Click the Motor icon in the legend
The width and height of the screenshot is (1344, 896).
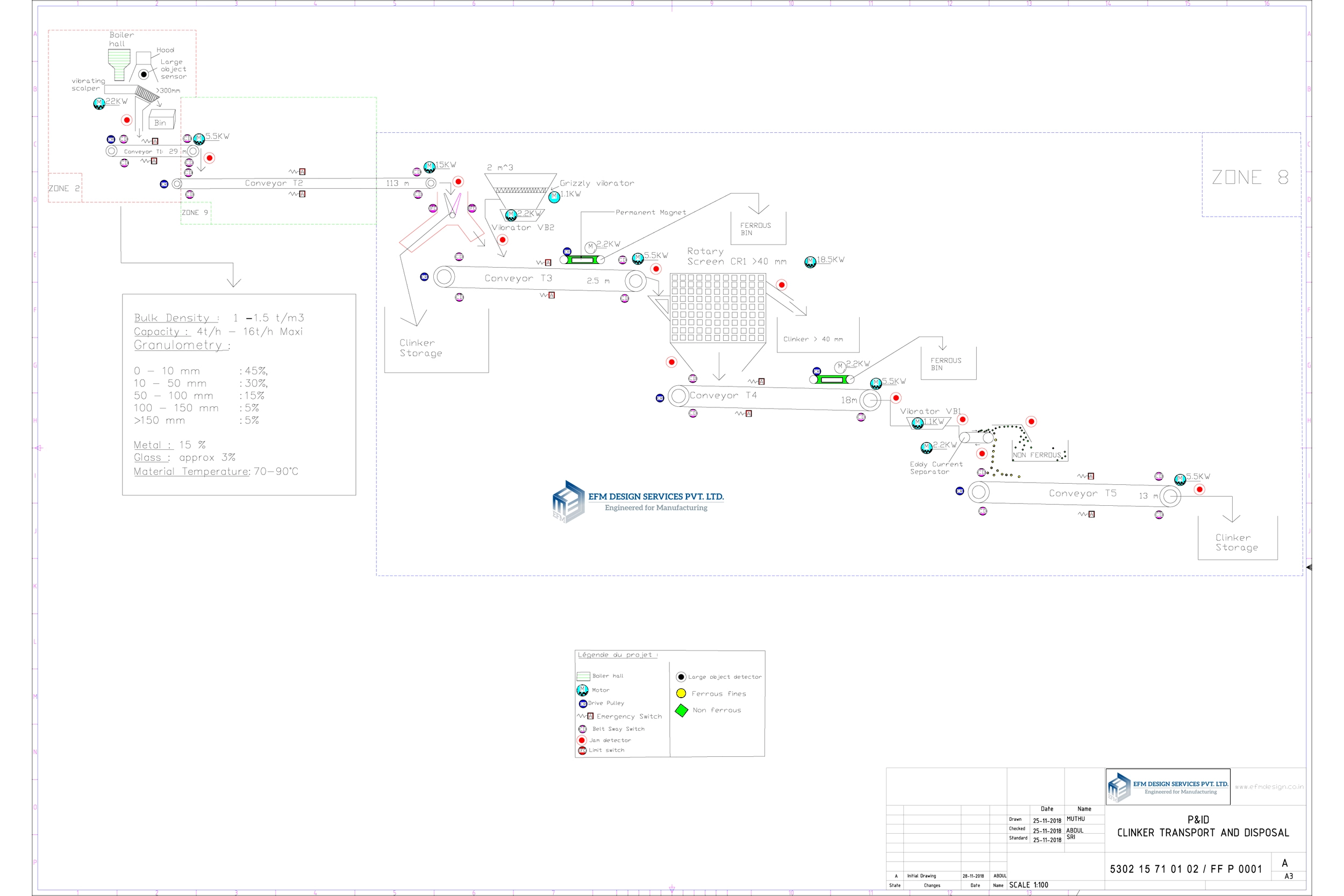[582, 690]
